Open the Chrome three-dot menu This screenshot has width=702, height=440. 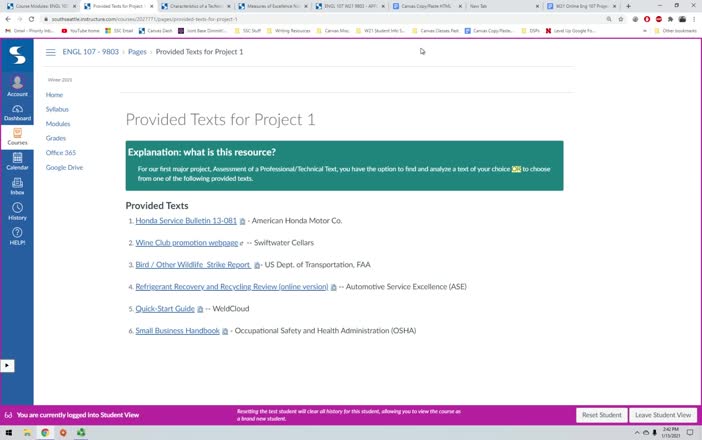coord(694,19)
